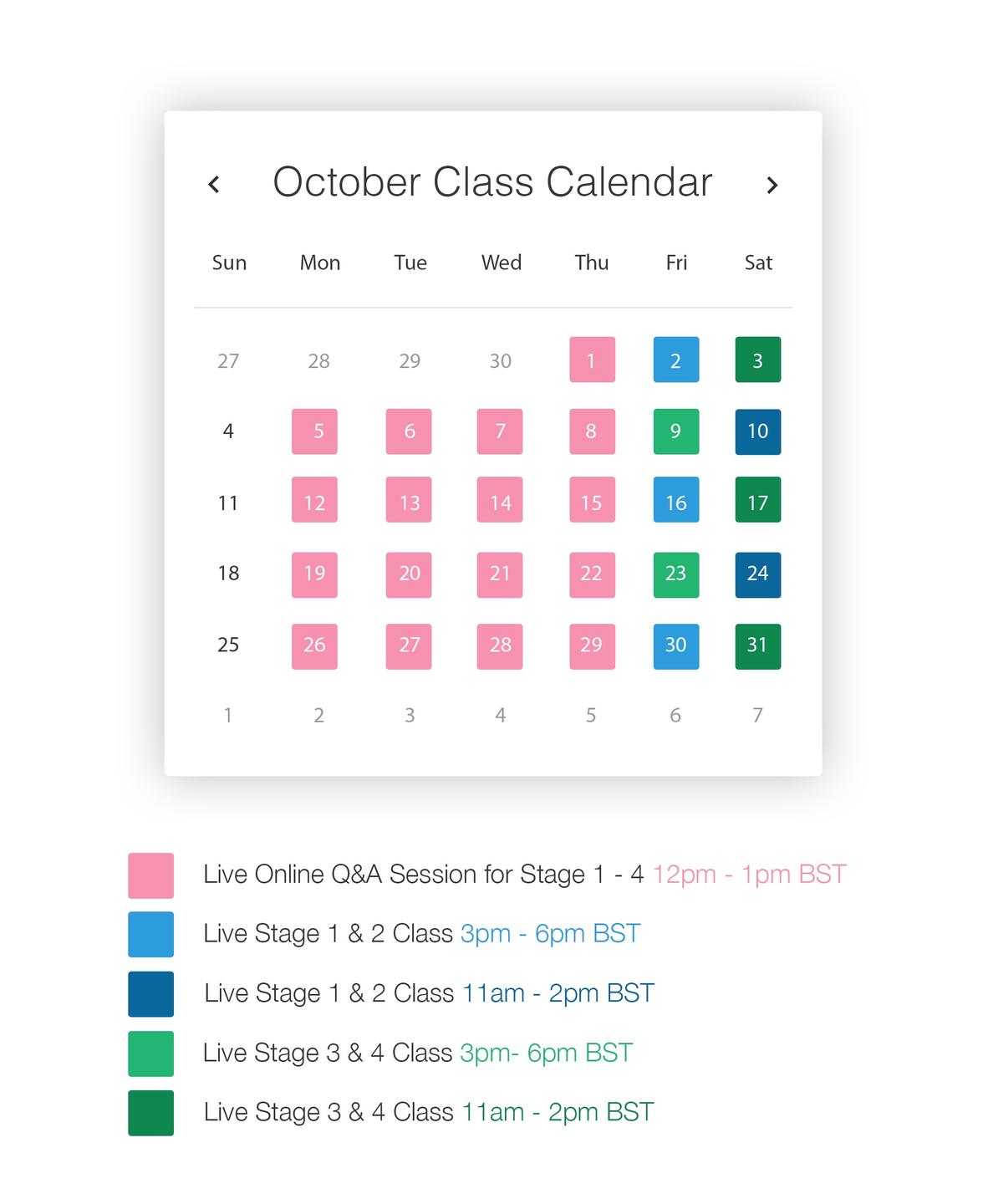
Task: Select pink date 1 on Thursday
Action: point(592,360)
